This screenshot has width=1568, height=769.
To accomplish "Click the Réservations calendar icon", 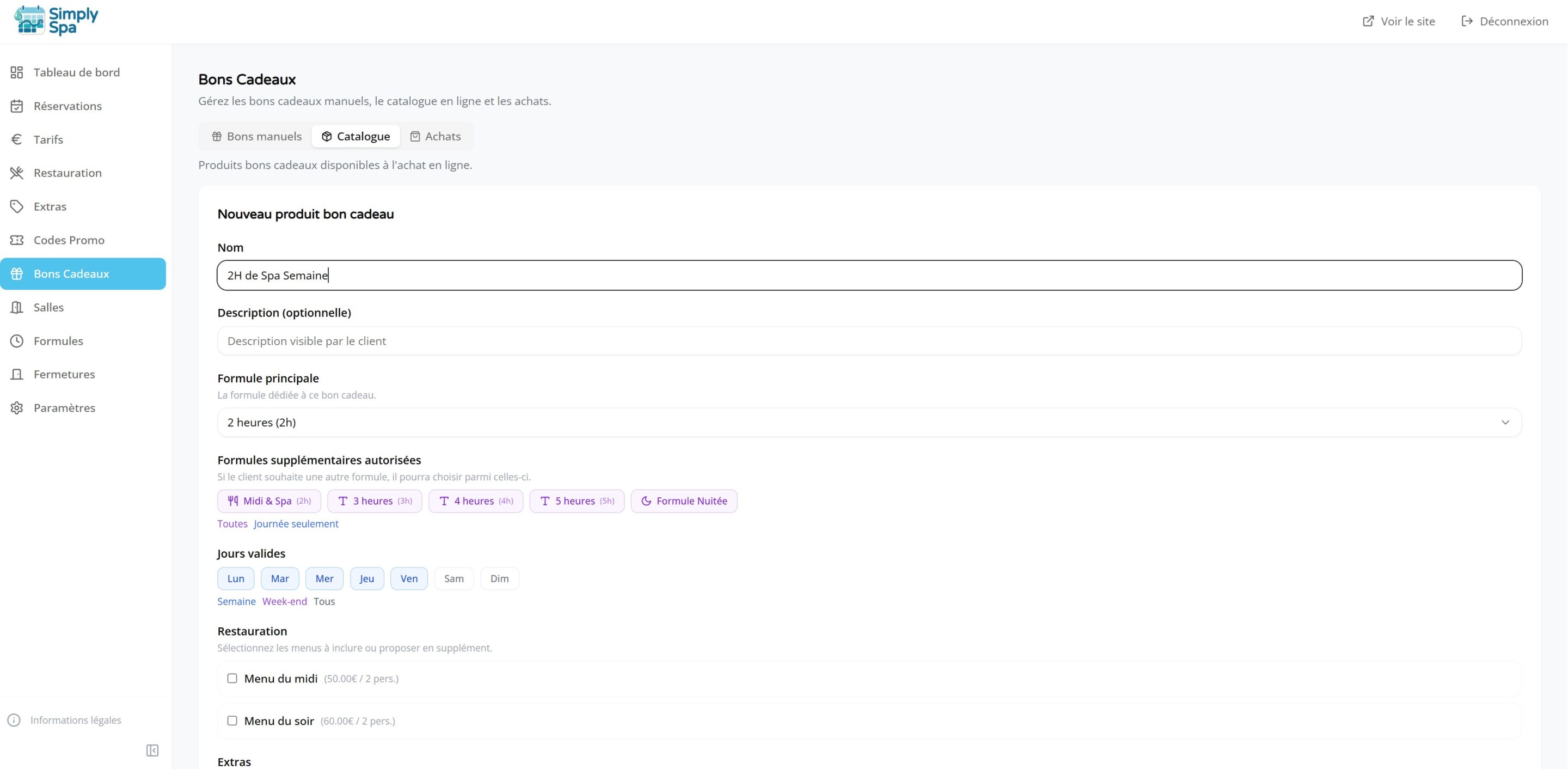I will click(17, 106).
